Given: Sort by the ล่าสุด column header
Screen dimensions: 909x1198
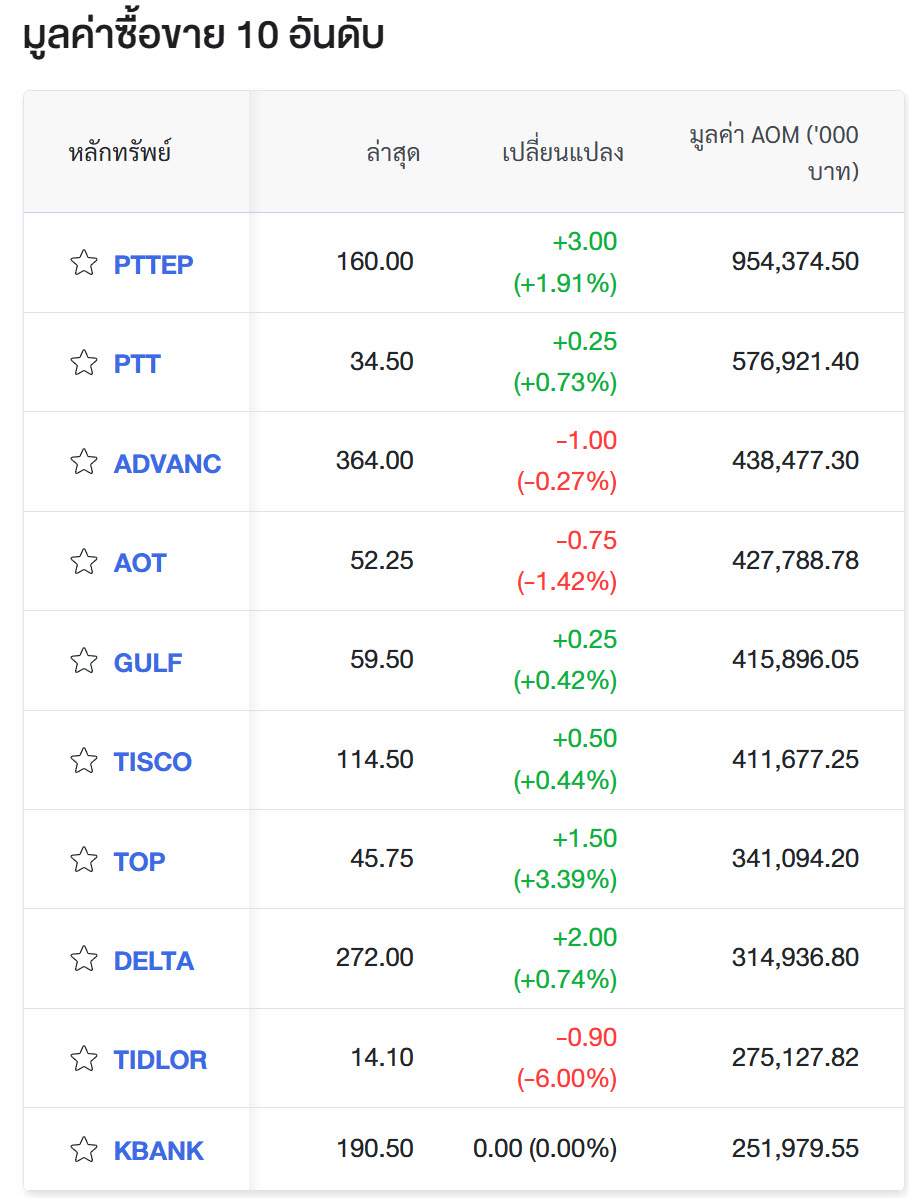Looking at the screenshot, I should point(392,153).
